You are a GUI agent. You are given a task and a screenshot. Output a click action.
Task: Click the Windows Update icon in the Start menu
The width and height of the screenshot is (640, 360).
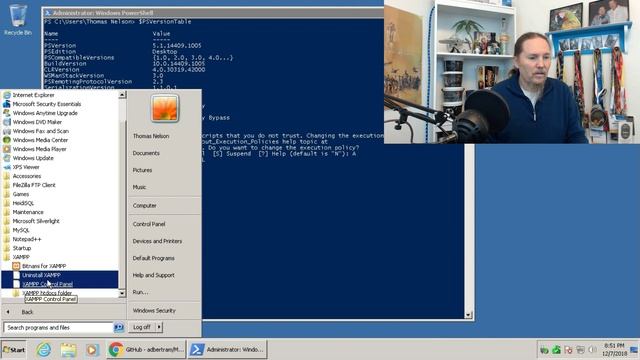7,158
